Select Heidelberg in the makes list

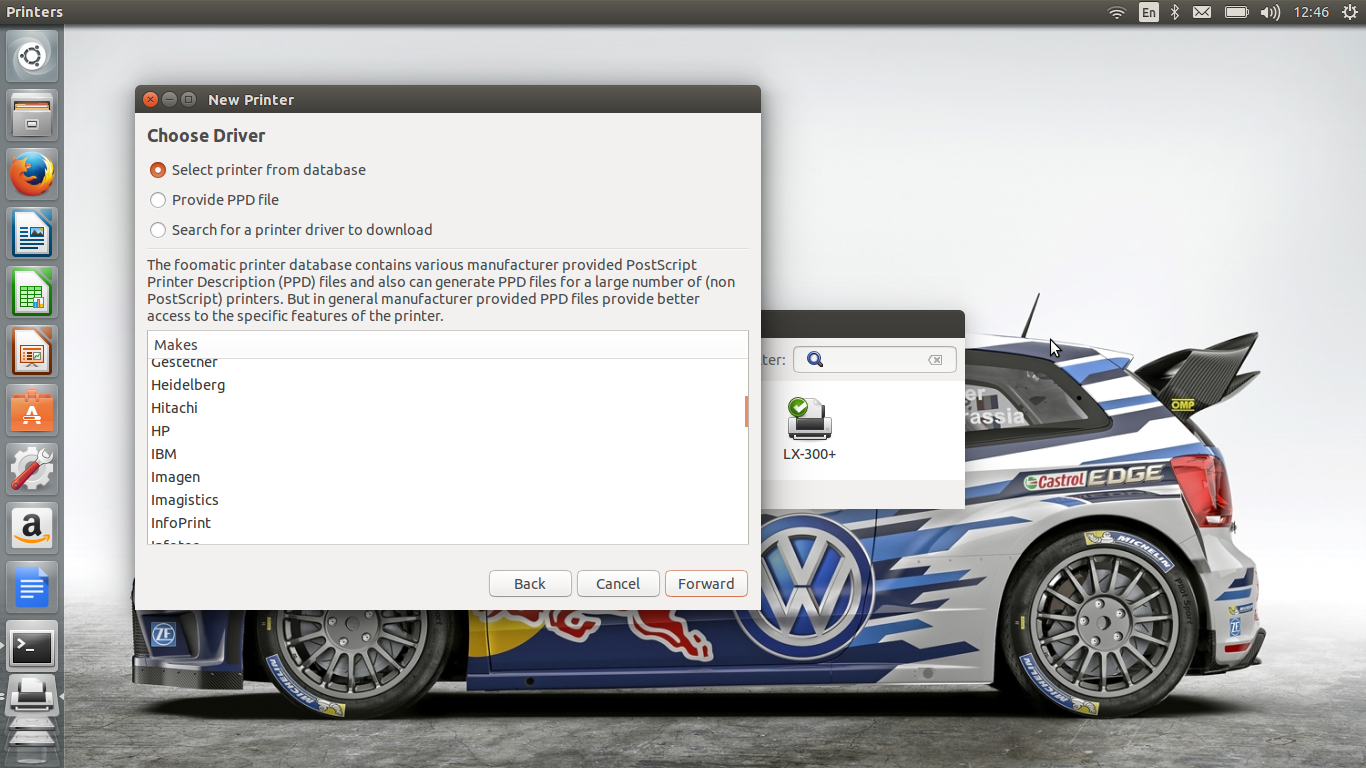point(448,385)
